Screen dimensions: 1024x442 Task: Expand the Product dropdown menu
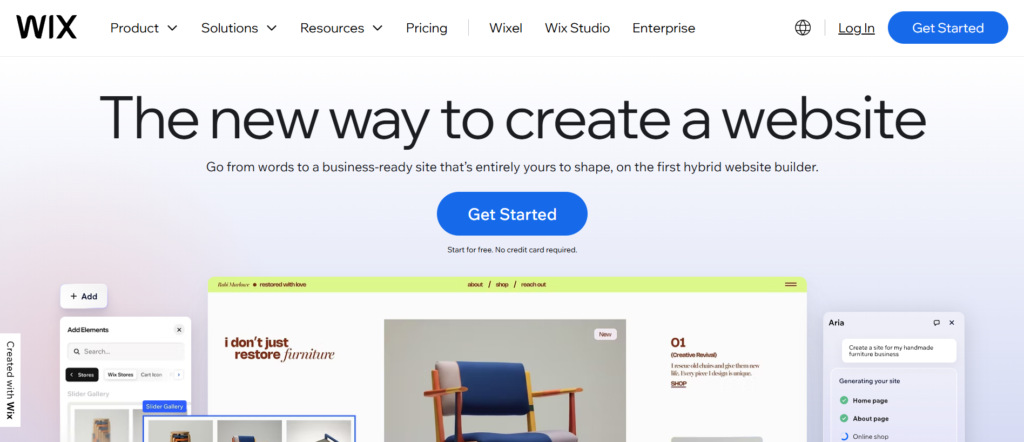144,28
